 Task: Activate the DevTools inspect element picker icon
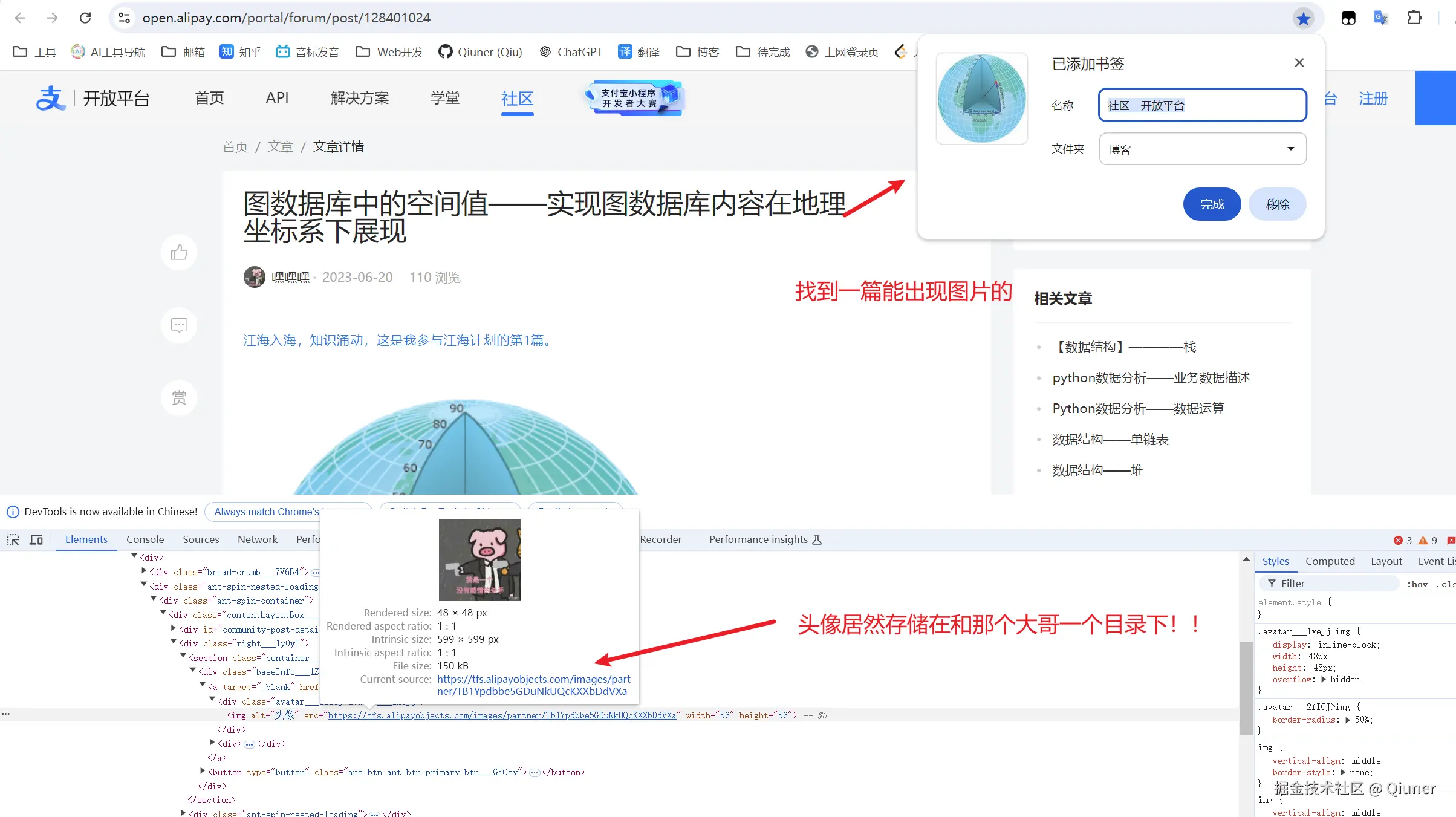13,539
